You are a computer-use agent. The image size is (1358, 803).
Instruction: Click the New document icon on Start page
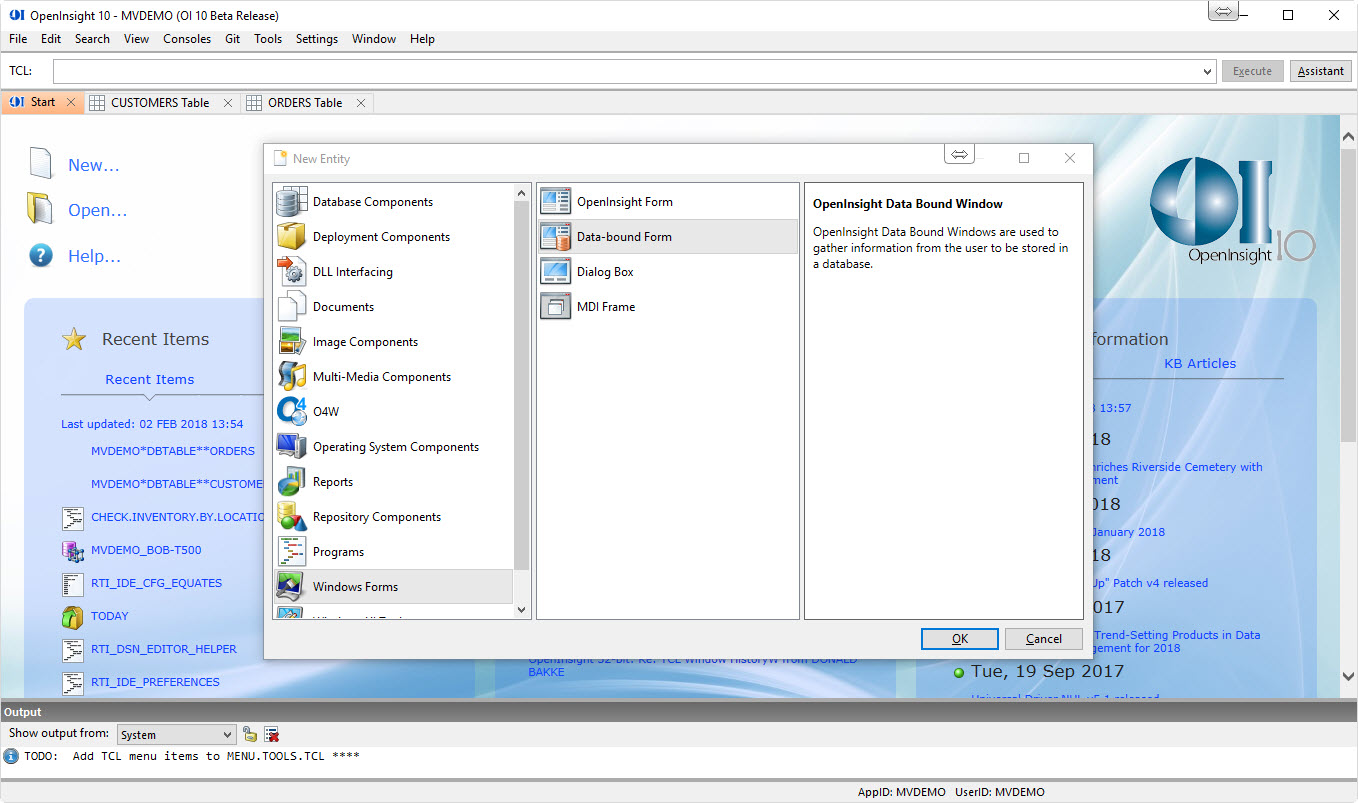pyautogui.click(x=40, y=164)
